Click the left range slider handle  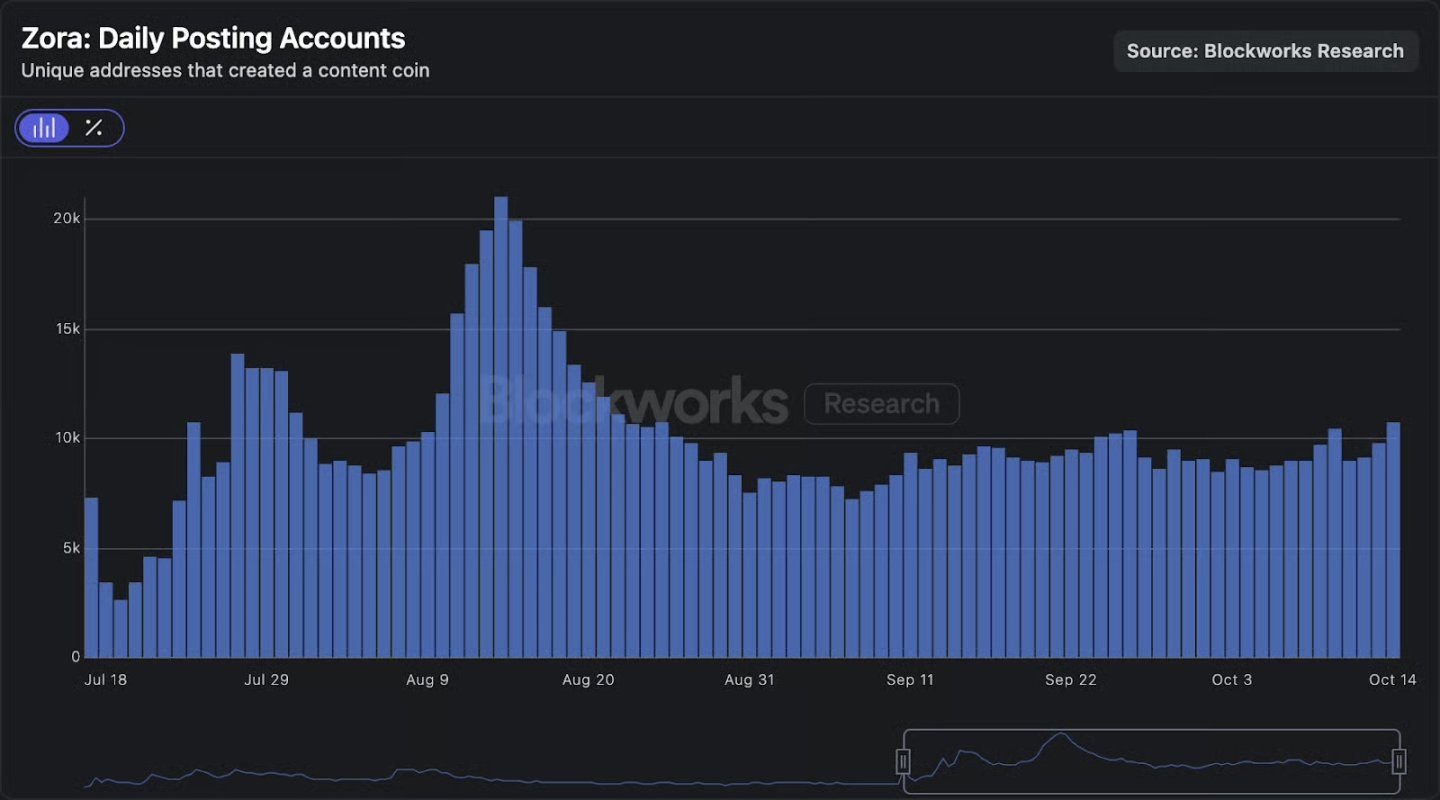point(903,763)
